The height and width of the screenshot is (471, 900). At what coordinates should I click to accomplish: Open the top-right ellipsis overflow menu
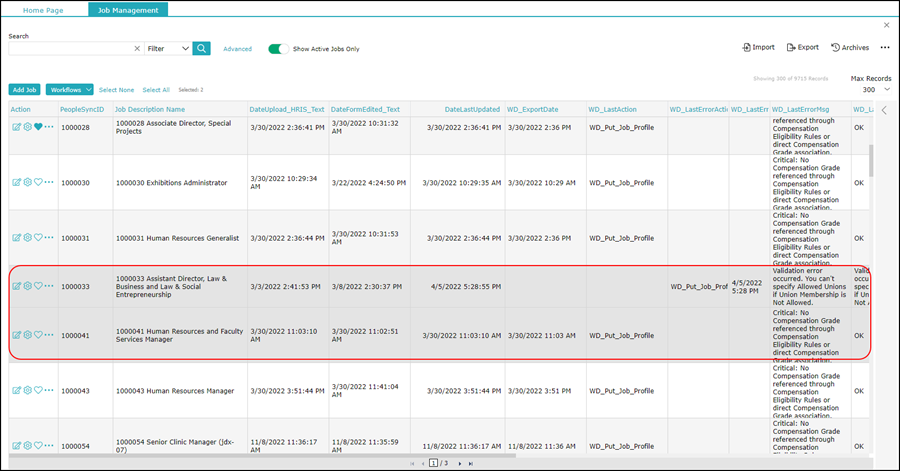tap(885, 48)
